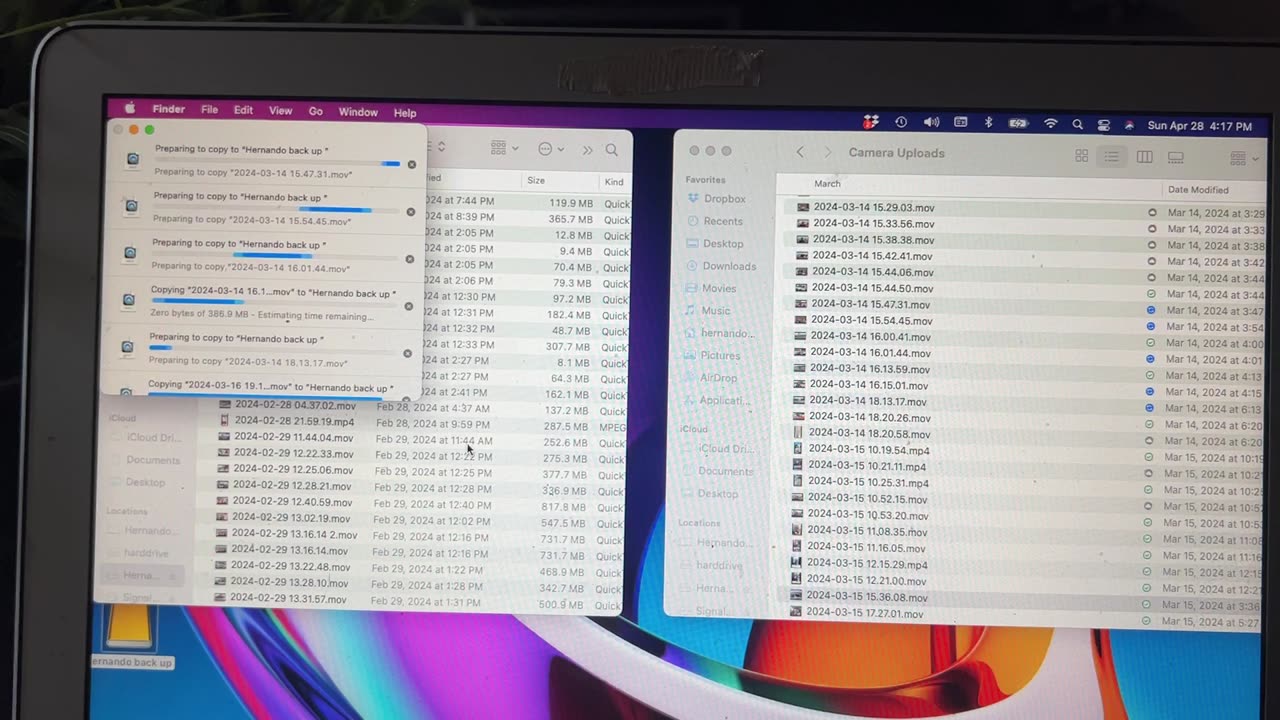Screen dimensions: 1280x720
Task: Open Bluetooth menu in menu bar
Action: click(988, 122)
